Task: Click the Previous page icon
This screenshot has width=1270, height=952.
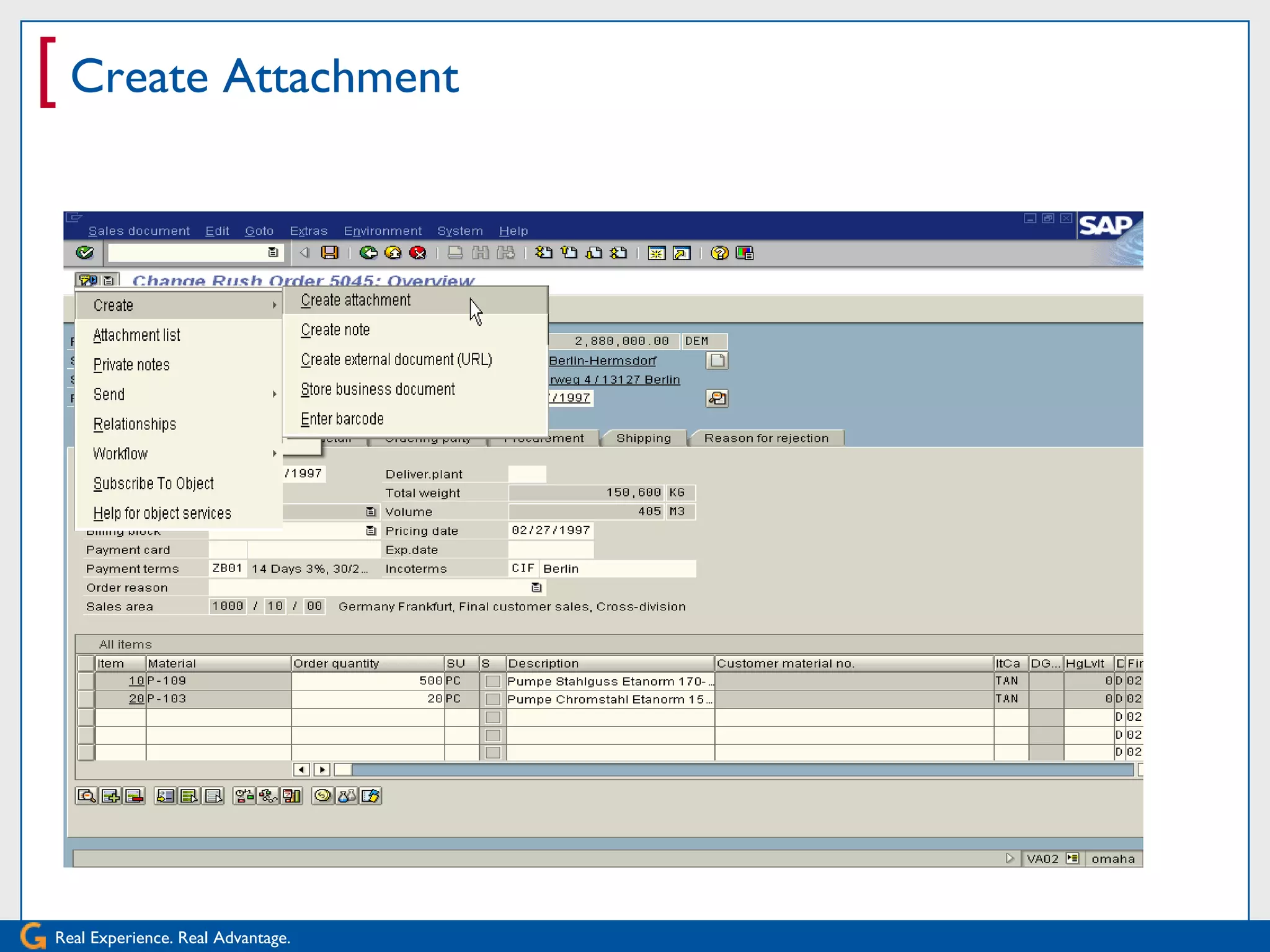Action: [x=569, y=252]
